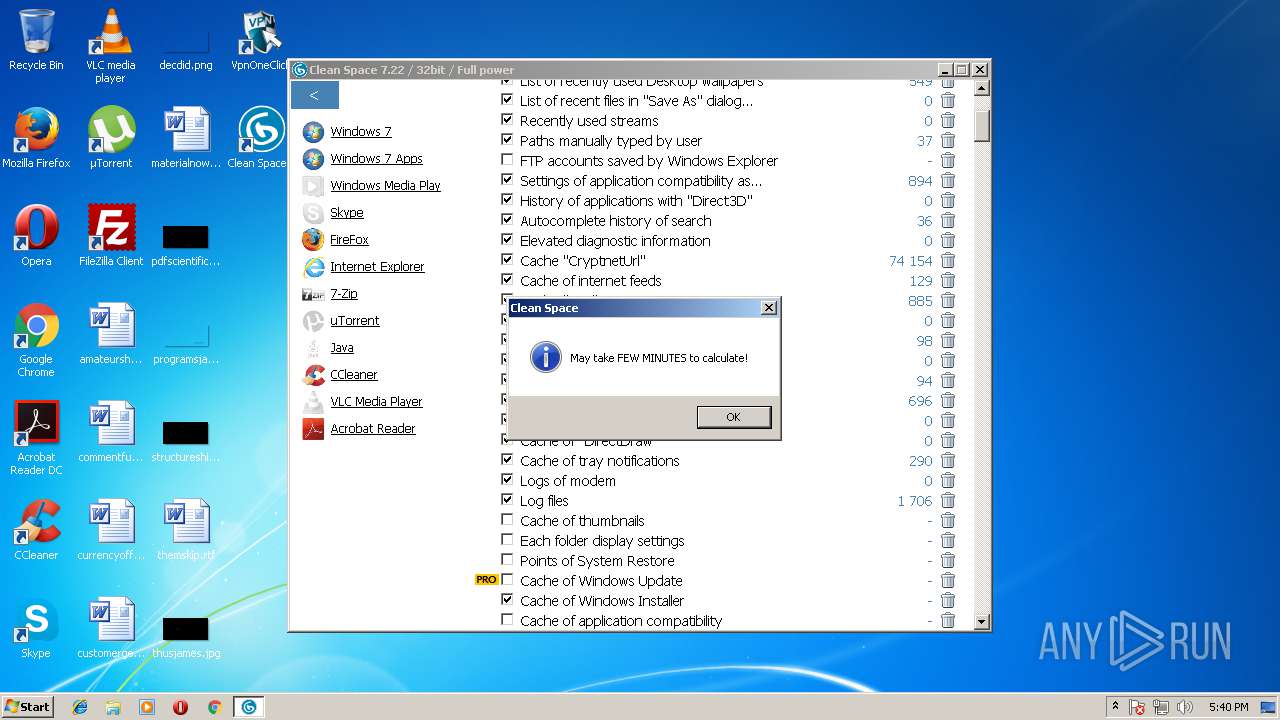Click the CCleaner sidebar icon
The image size is (1280, 720).
313,375
